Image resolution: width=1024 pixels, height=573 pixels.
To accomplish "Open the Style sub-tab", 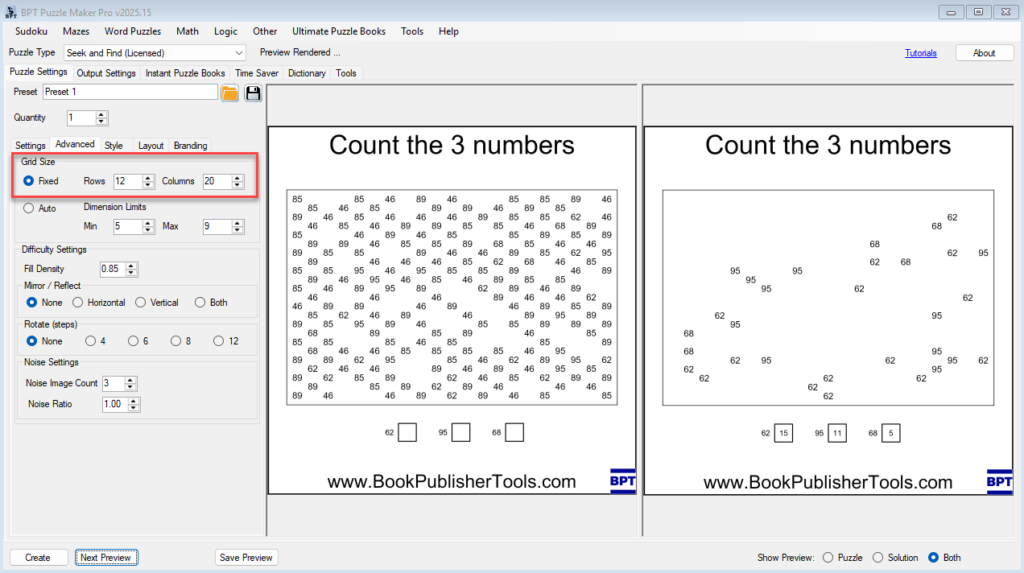I will (x=114, y=145).
